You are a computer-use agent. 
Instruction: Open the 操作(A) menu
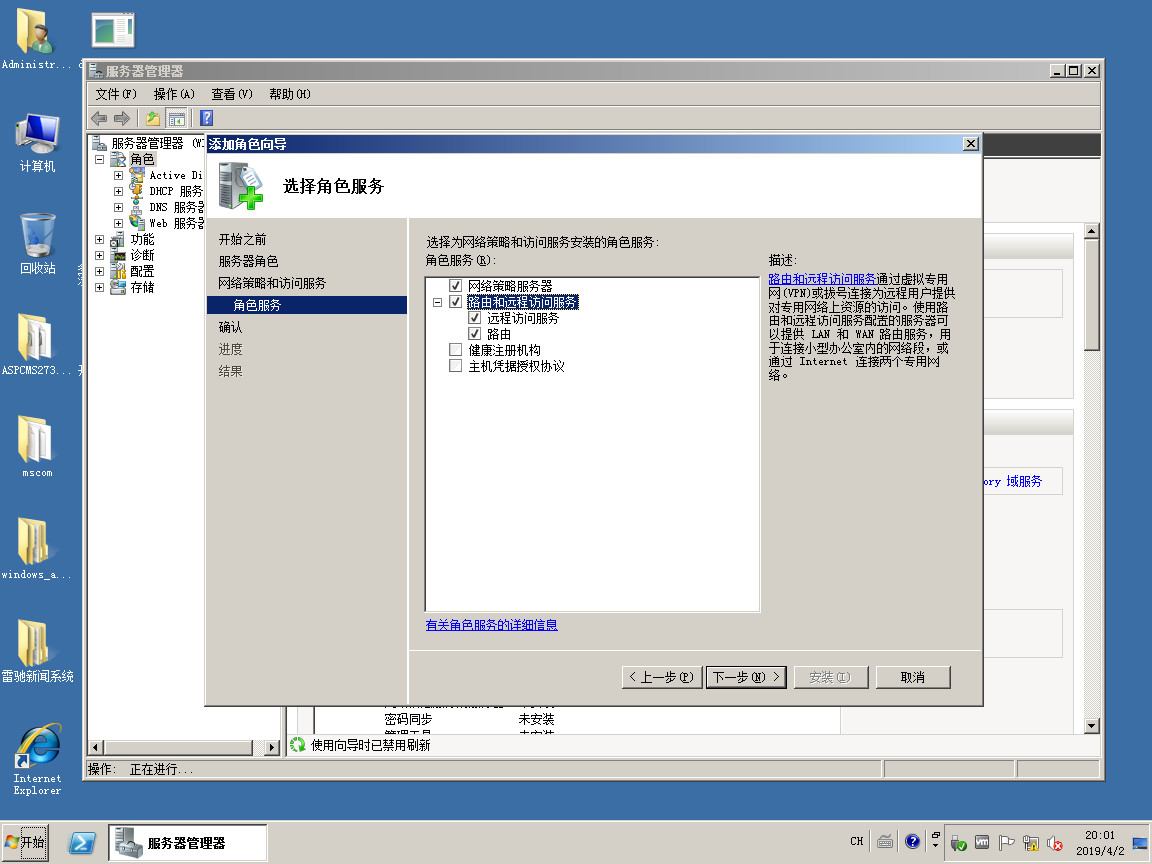click(174, 94)
